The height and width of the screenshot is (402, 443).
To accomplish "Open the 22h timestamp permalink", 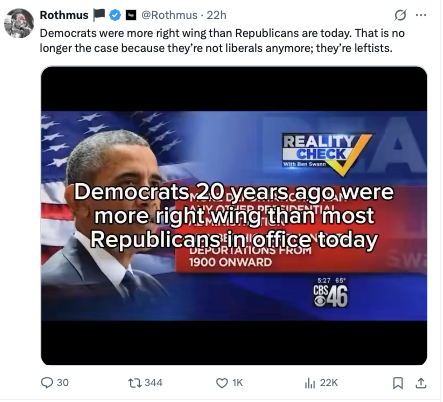I will pos(216,15).
